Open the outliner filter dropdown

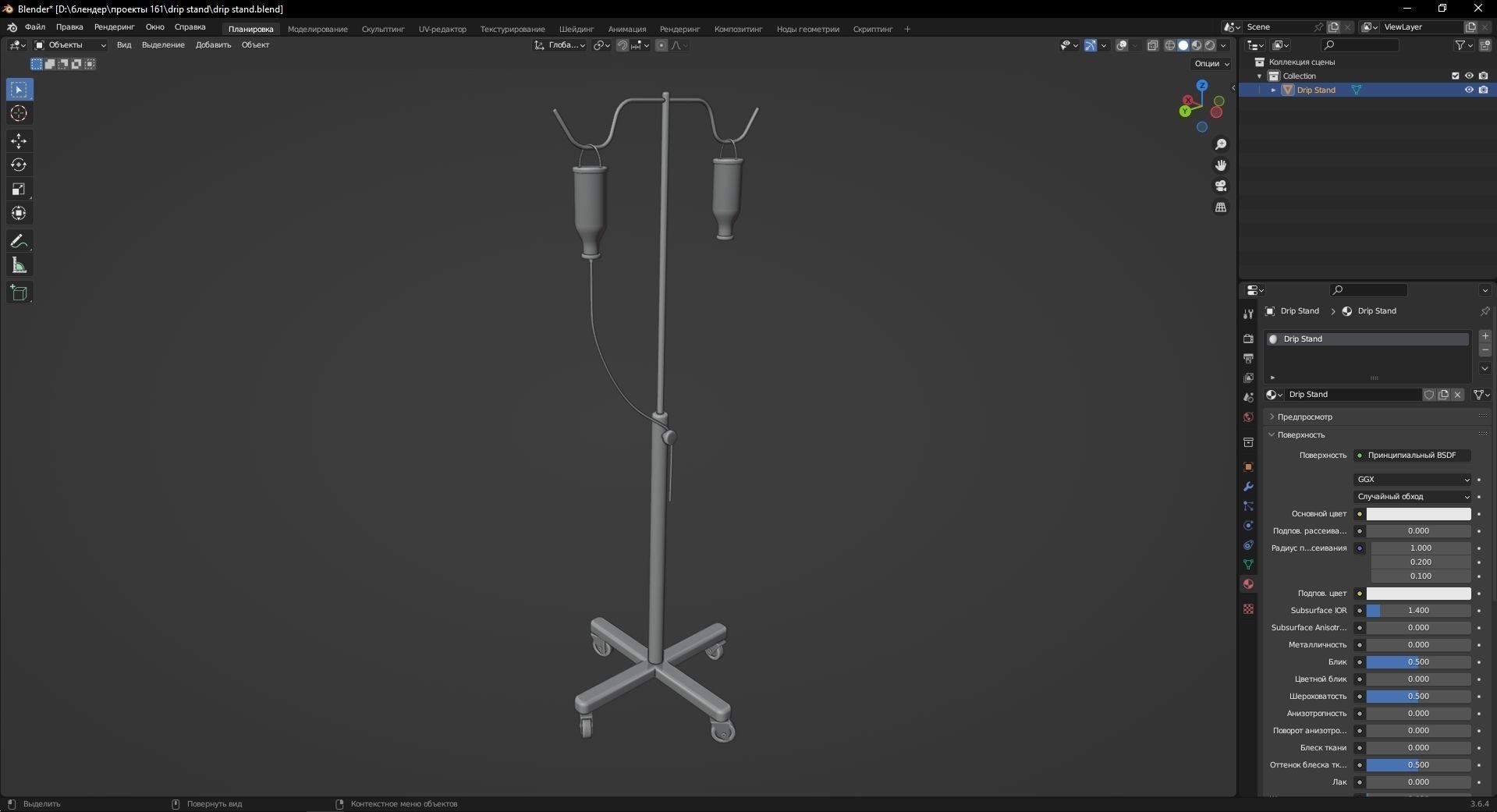coord(1464,45)
